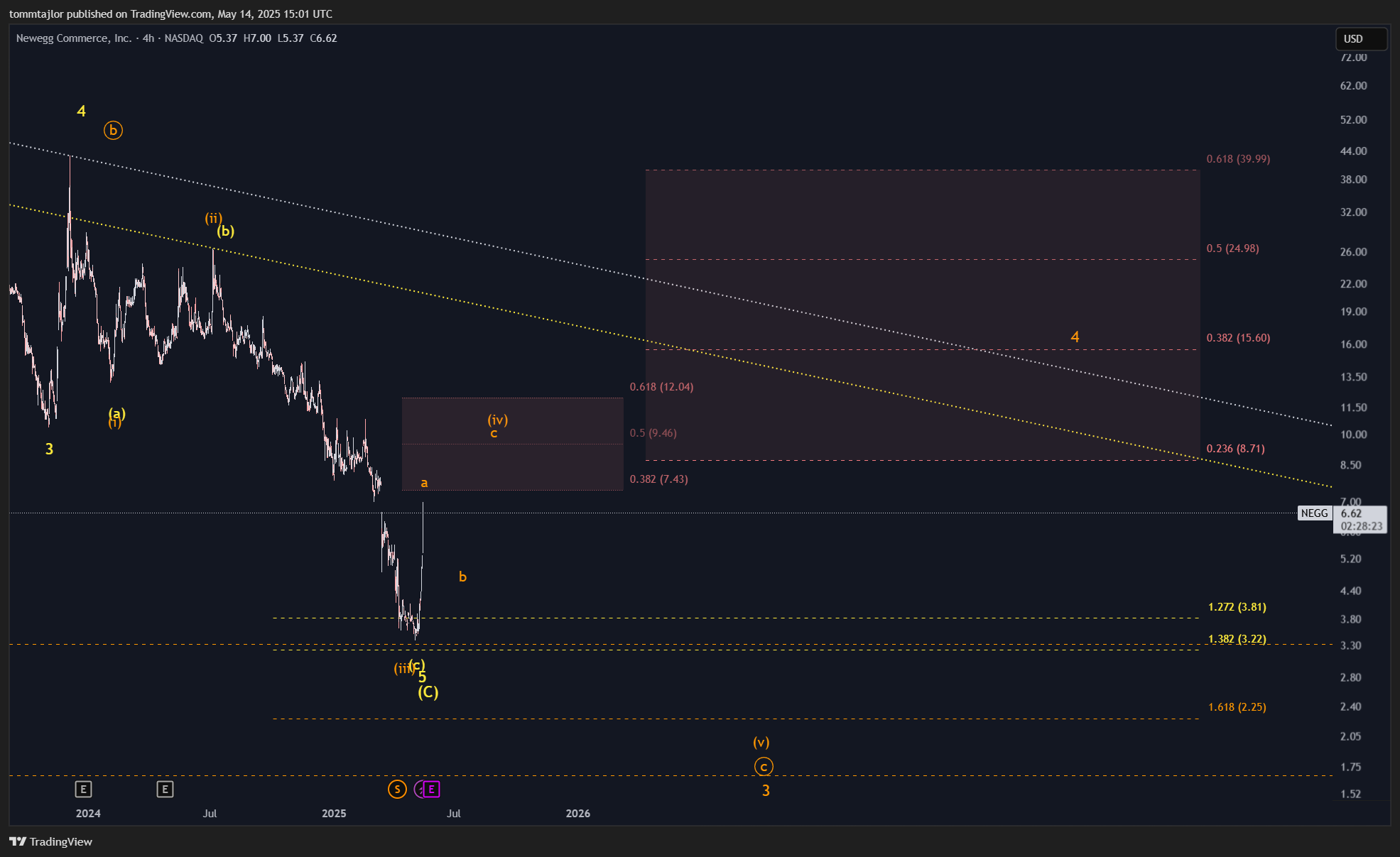Click the Newegg Commerce, Inc. symbol title
The image size is (1400, 857).
[74, 38]
